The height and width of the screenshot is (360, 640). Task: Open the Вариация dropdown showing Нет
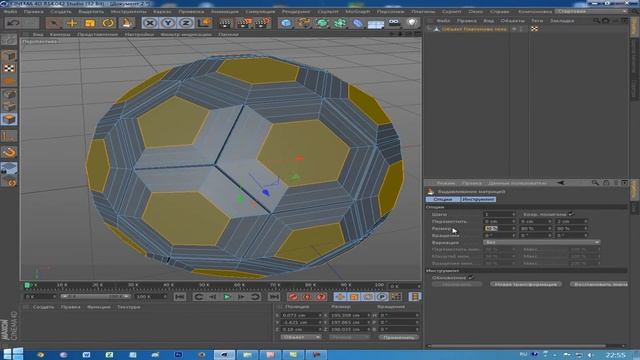542,242
